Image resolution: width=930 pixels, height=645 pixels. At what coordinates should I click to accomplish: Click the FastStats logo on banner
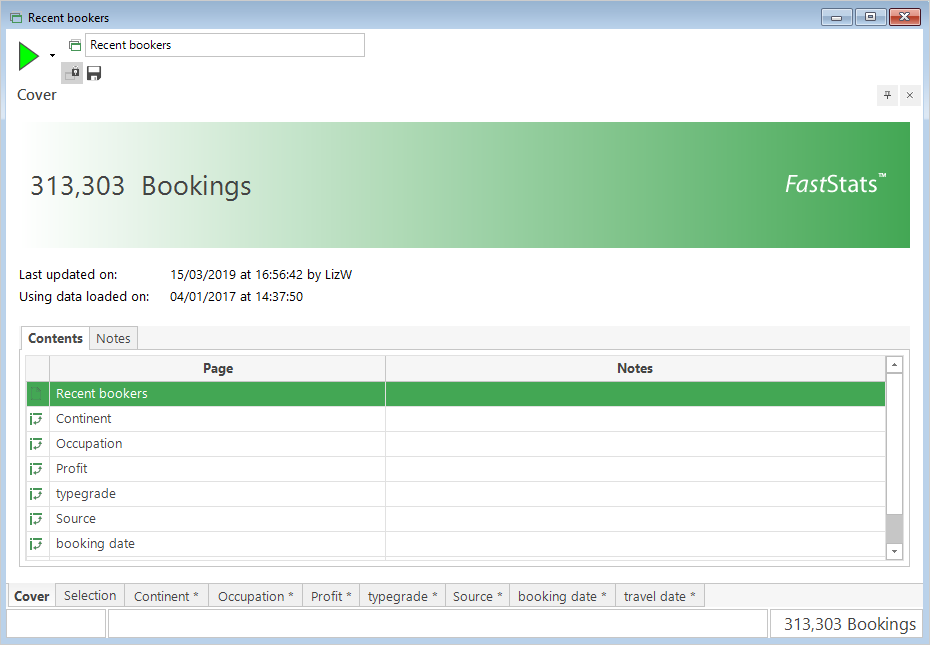[x=835, y=184]
